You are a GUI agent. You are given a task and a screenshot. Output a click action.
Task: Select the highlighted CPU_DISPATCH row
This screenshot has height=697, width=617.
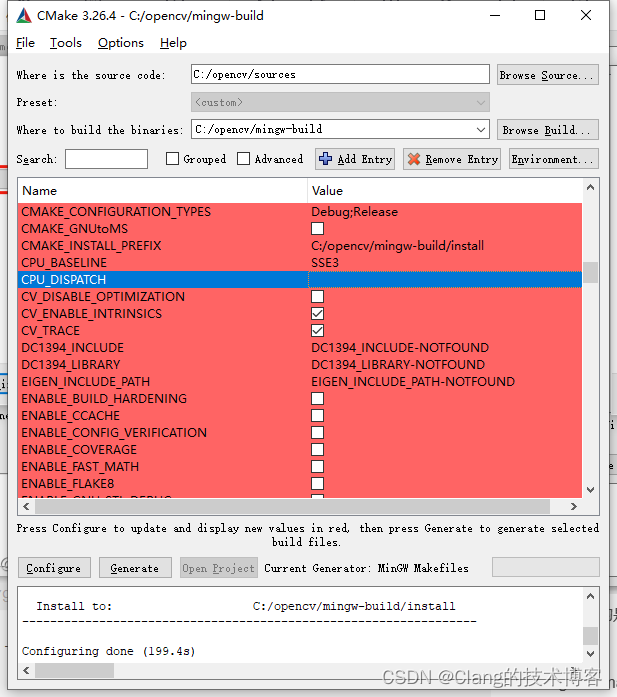tap(300, 280)
